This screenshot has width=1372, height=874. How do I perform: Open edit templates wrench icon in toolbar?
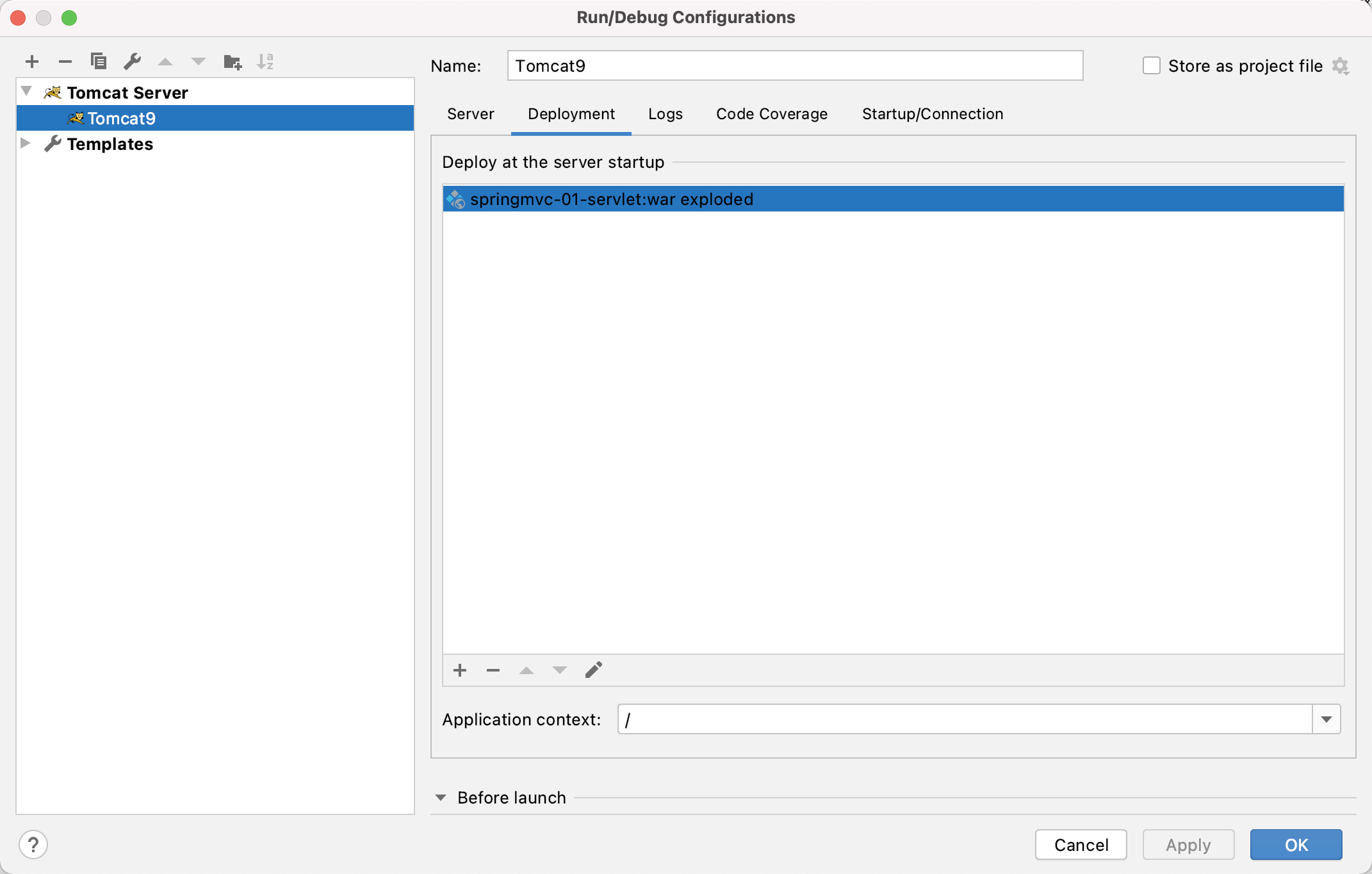point(132,62)
